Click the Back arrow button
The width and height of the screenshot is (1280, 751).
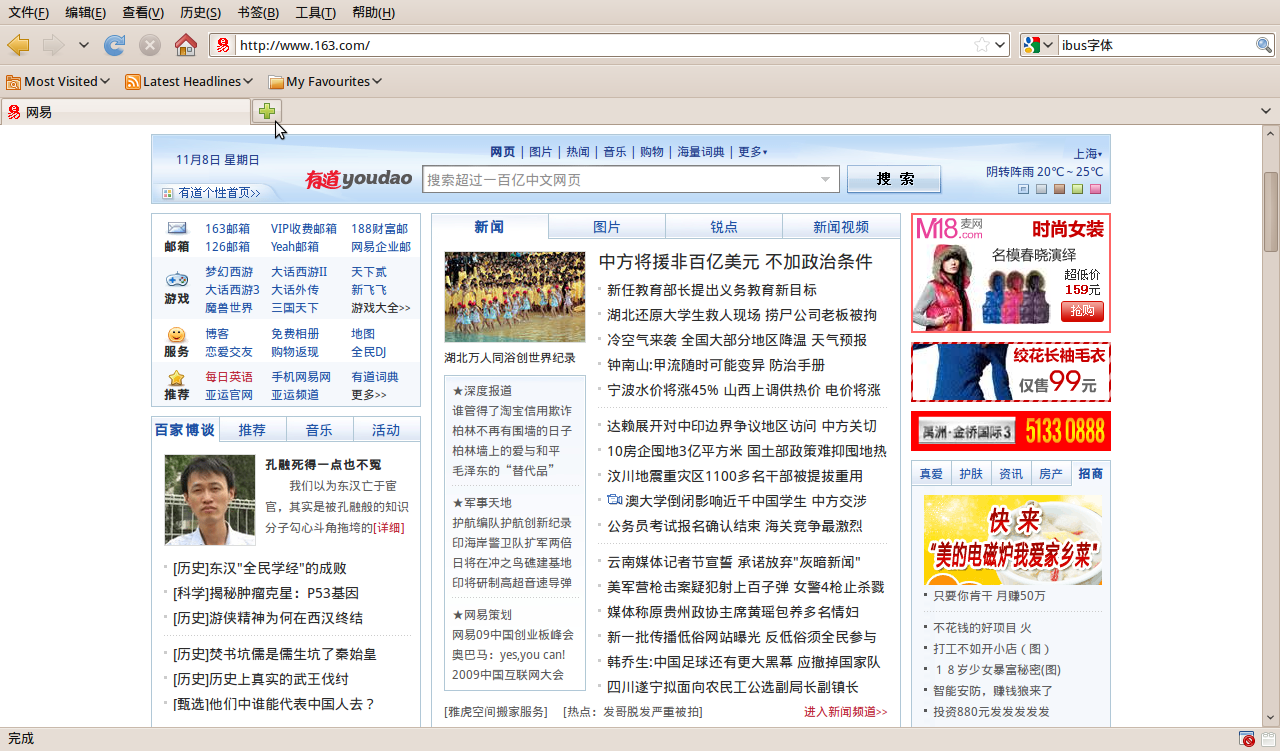coord(18,45)
